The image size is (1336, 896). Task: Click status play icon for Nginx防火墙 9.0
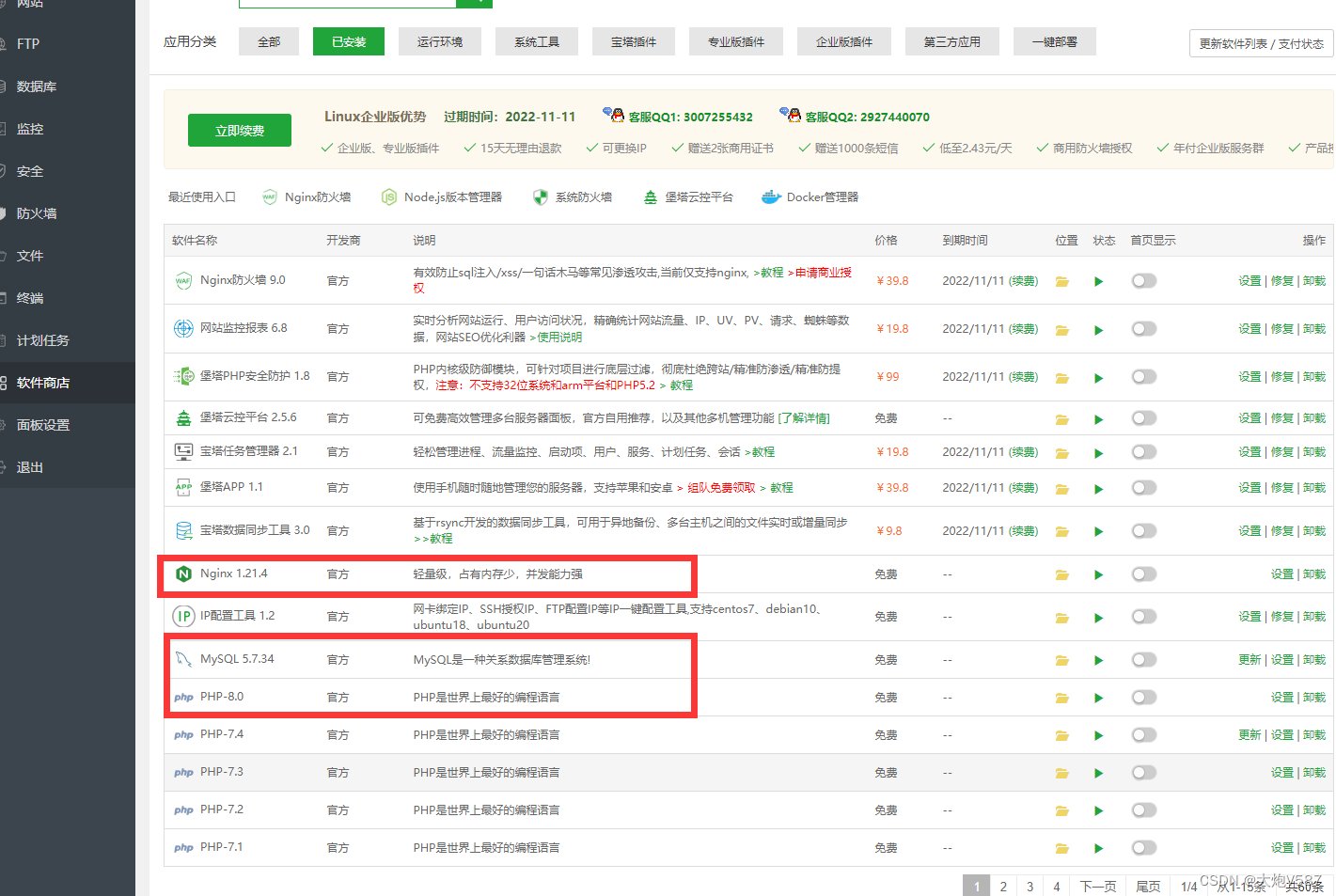pos(1098,281)
